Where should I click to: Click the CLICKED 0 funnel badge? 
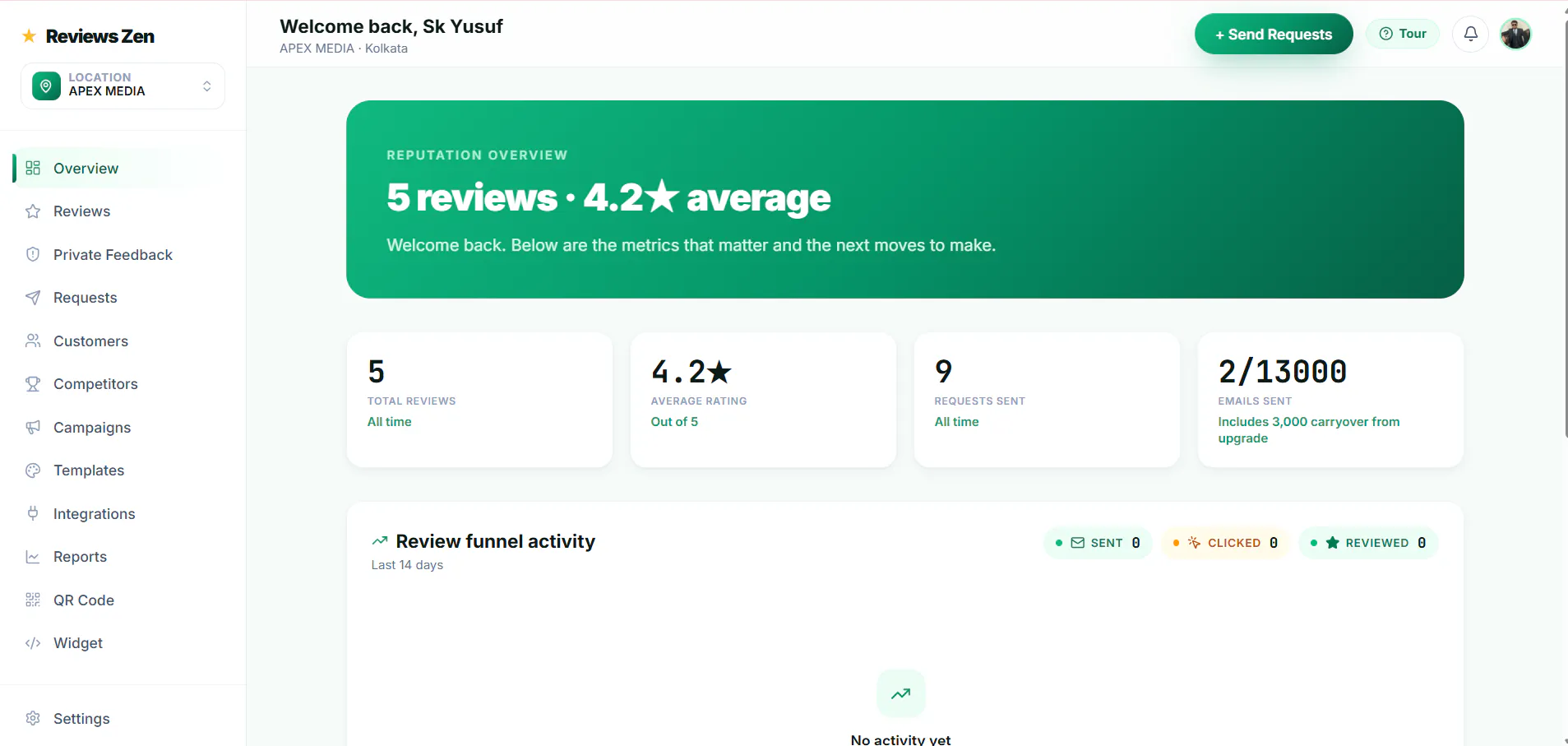pyautogui.click(x=1225, y=543)
